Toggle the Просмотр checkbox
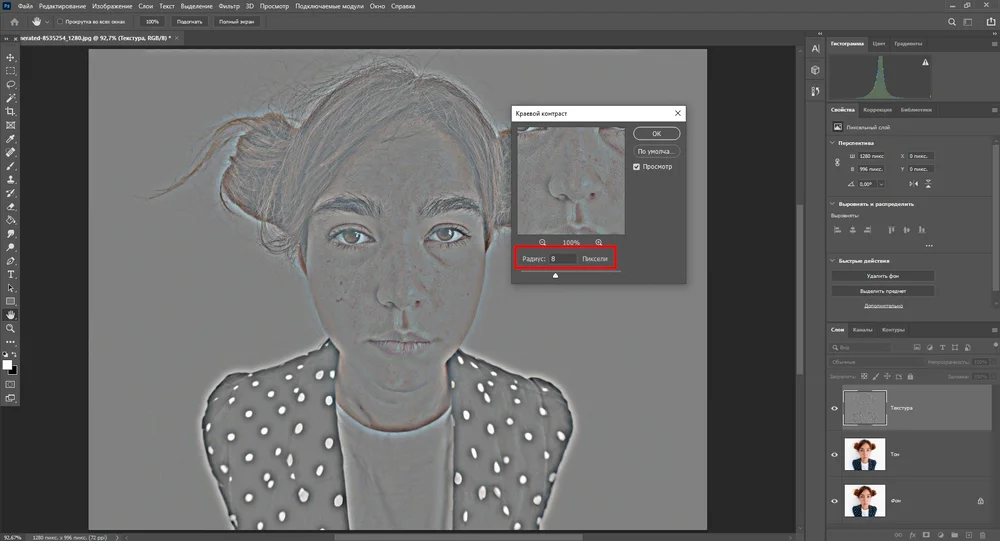1000x541 pixels. (x=636, y=167)
